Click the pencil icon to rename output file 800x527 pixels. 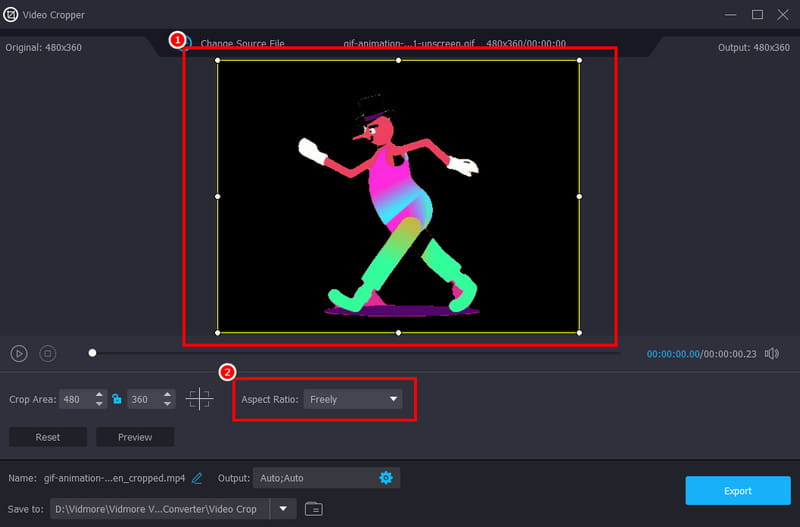[x=197, y=478]
